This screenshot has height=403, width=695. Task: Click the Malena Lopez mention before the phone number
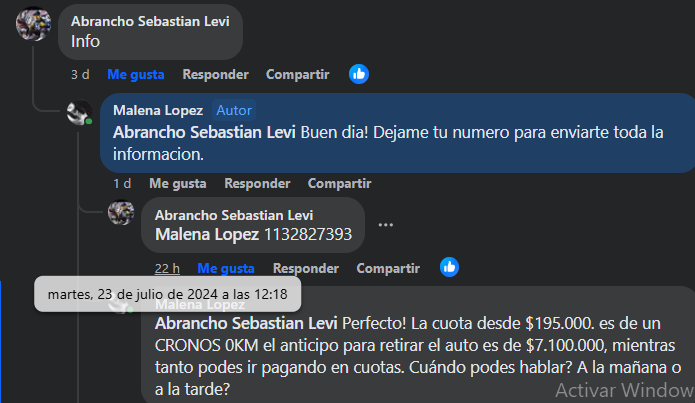click(x=207, y=234)
